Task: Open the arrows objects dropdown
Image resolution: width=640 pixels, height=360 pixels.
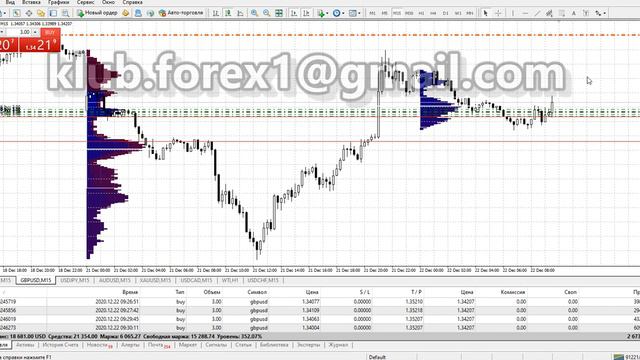Action: (x=600, y=13)
